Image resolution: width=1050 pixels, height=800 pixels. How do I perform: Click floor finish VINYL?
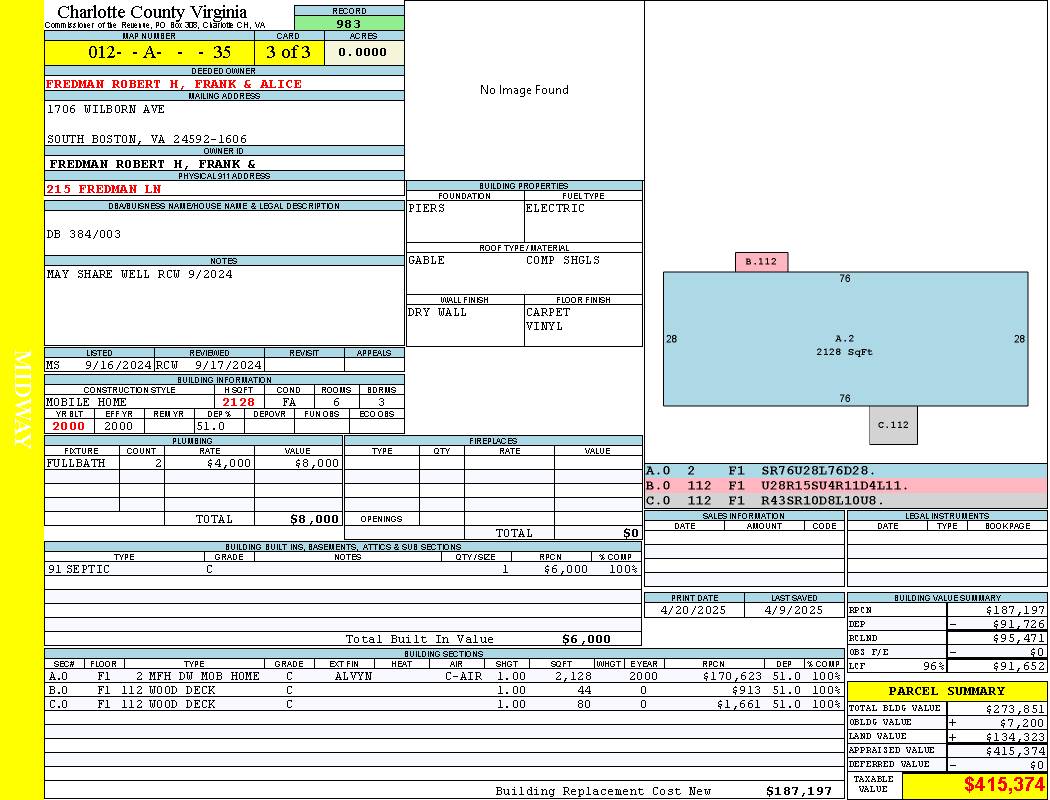tap(544, 326)
